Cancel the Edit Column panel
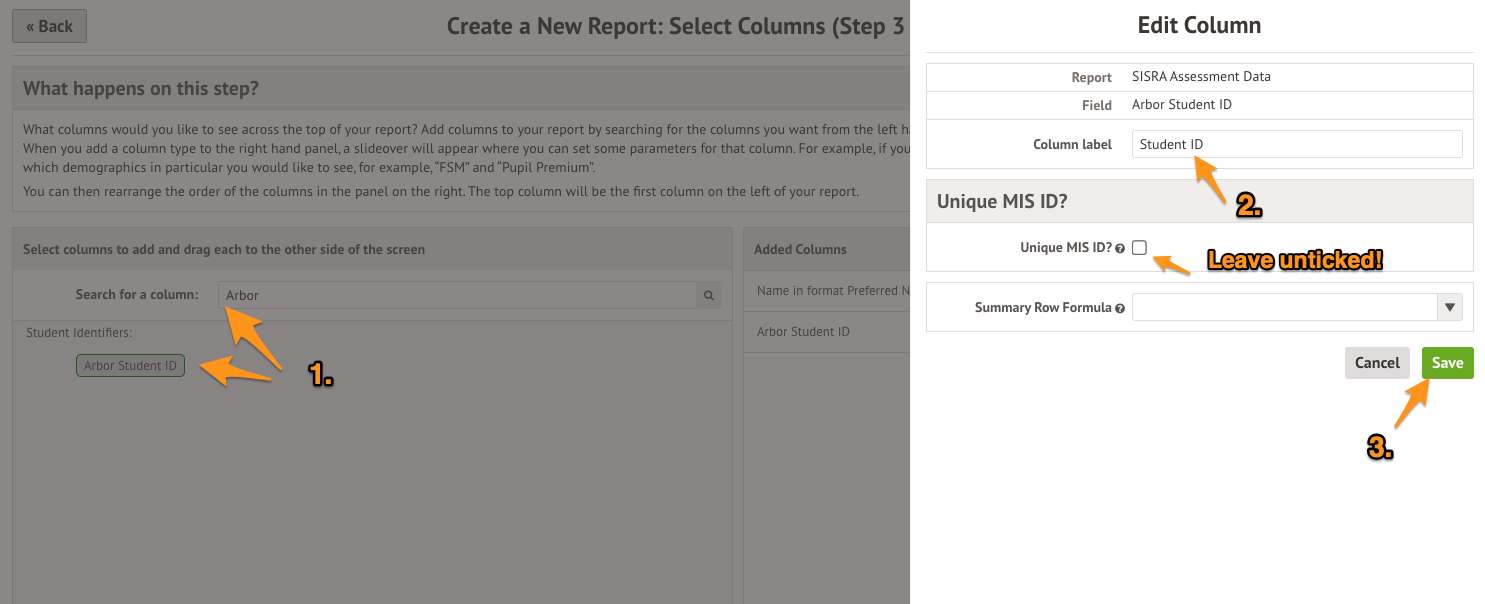 point(1376,363)
